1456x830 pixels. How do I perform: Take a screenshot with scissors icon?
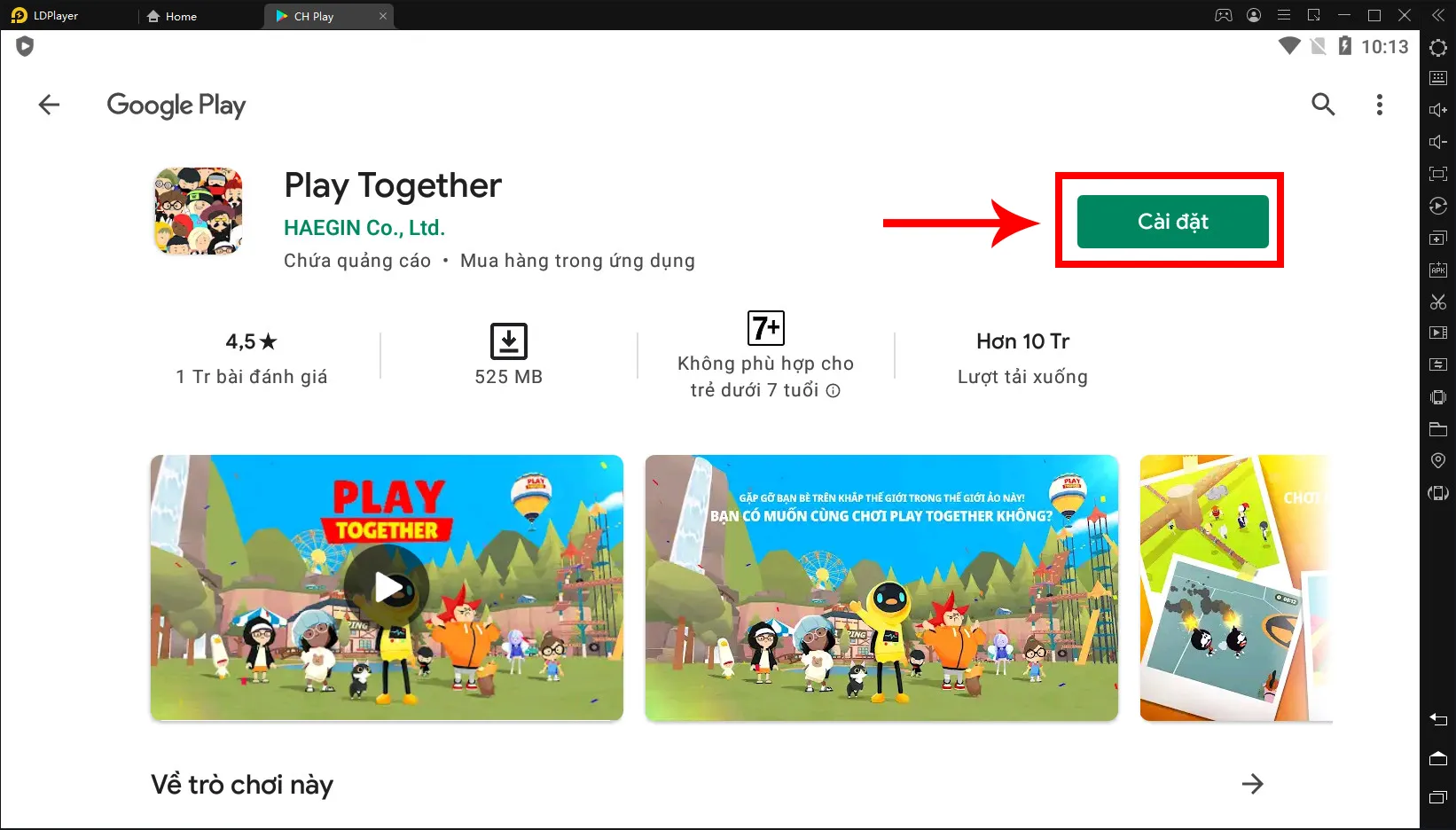tap(1438, 301)
